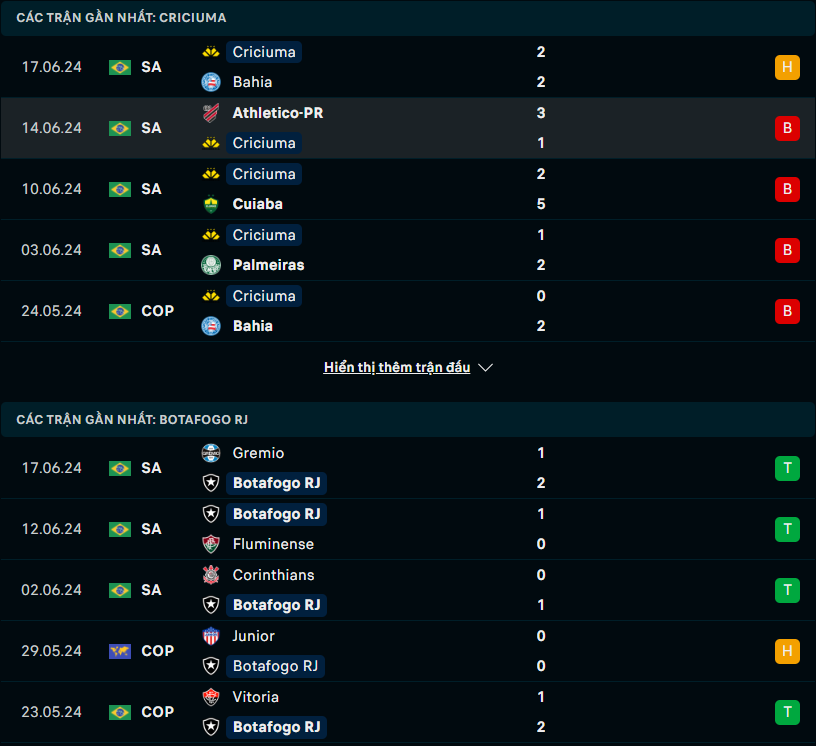This screenshot has width=816, height=746.
Task: Click the T win badge for Gremio match
Action: [x=787, y=468]
